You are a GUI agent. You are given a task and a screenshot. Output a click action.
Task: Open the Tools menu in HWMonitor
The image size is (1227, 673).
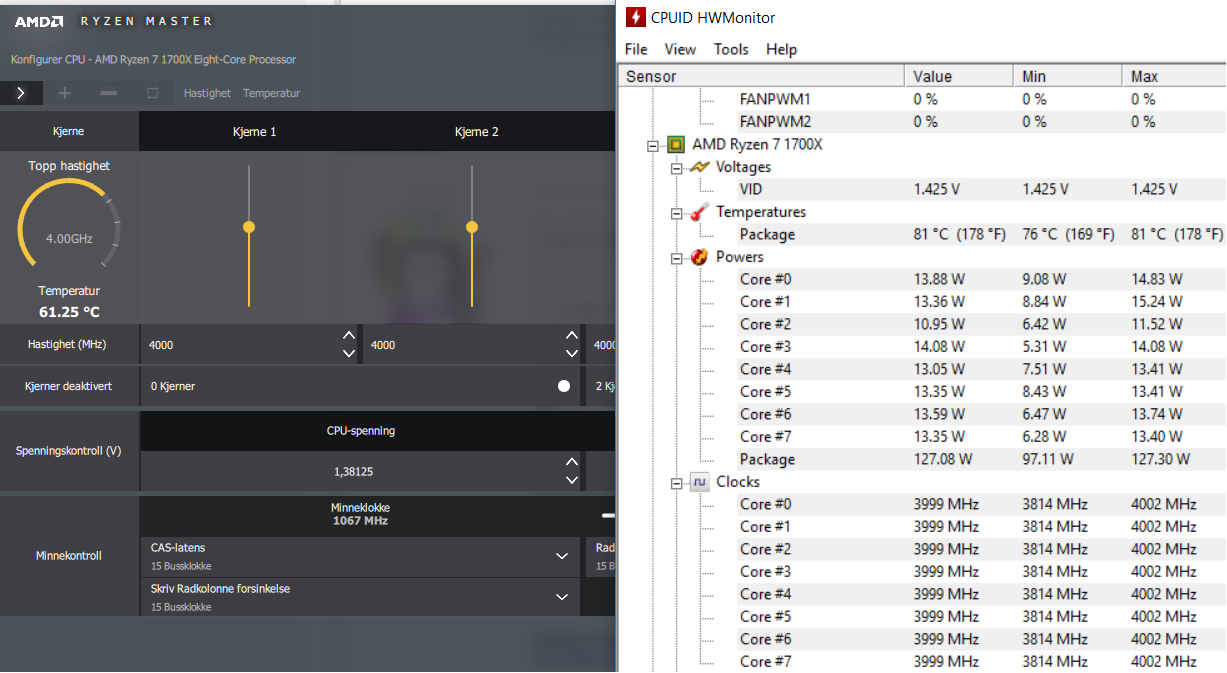coord(731,49)
